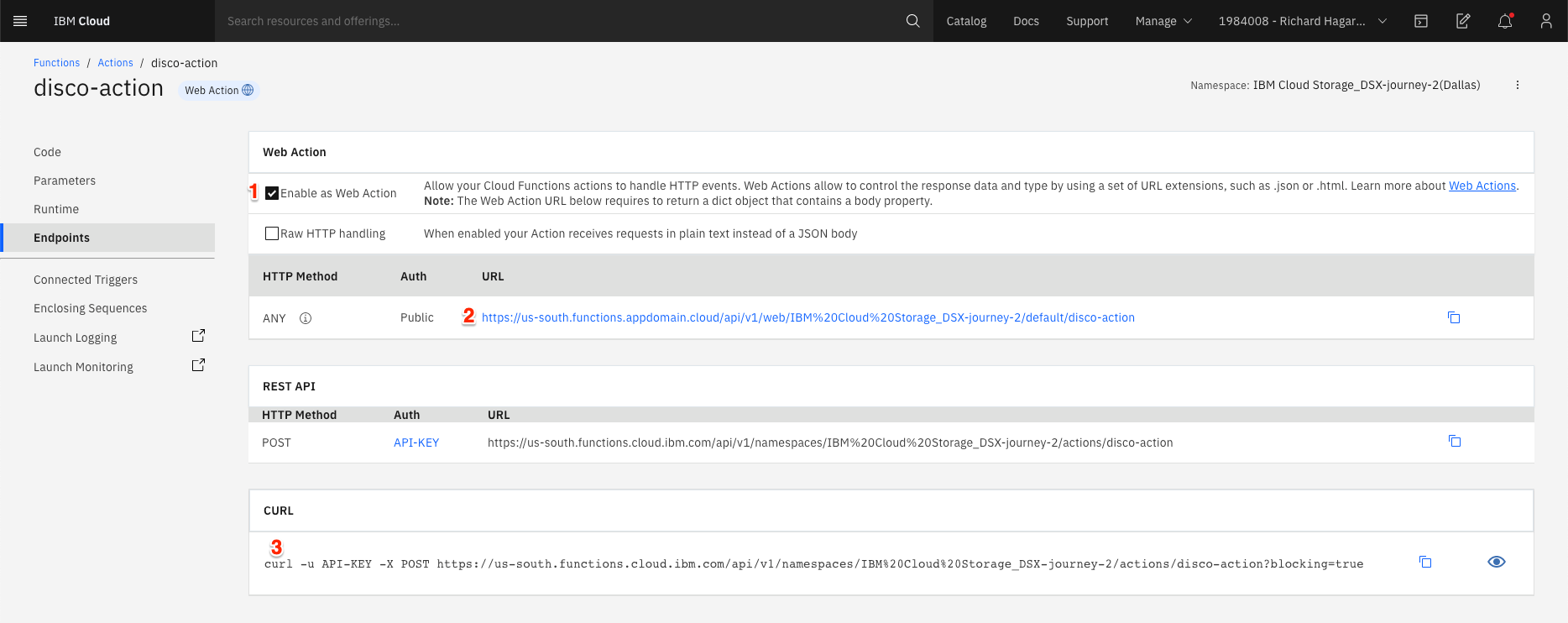Open the notifications bell
This screenshot has height=623, width=1568.
point(1505,21)
